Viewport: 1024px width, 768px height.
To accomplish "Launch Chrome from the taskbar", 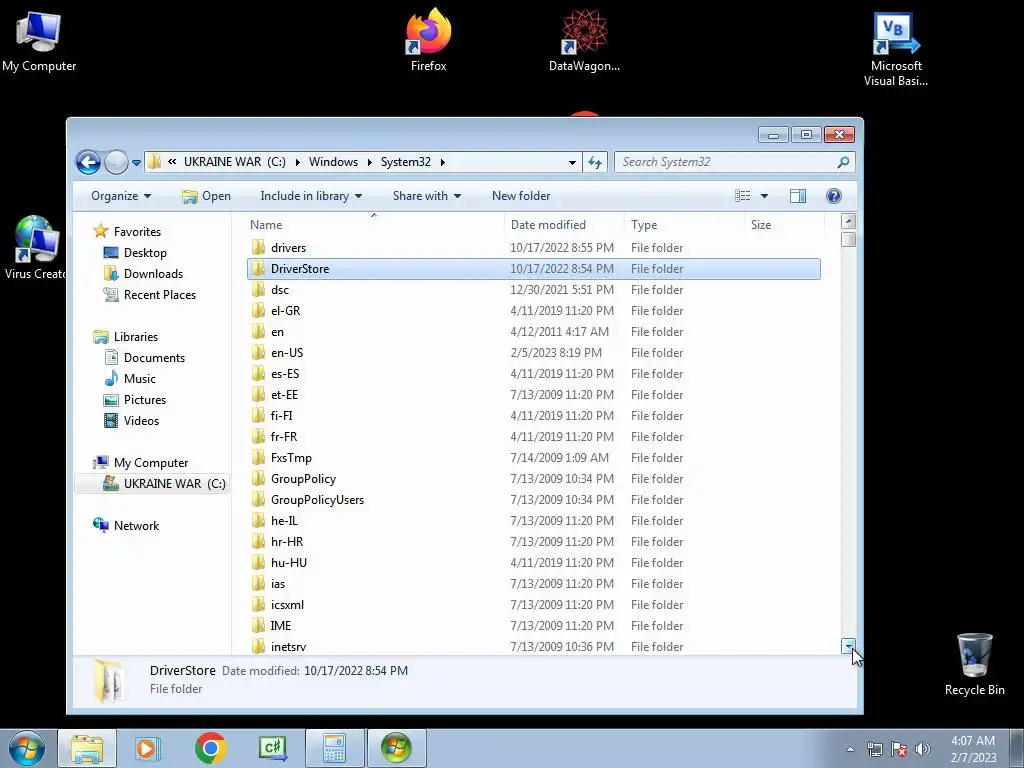I will click(210, 748).
